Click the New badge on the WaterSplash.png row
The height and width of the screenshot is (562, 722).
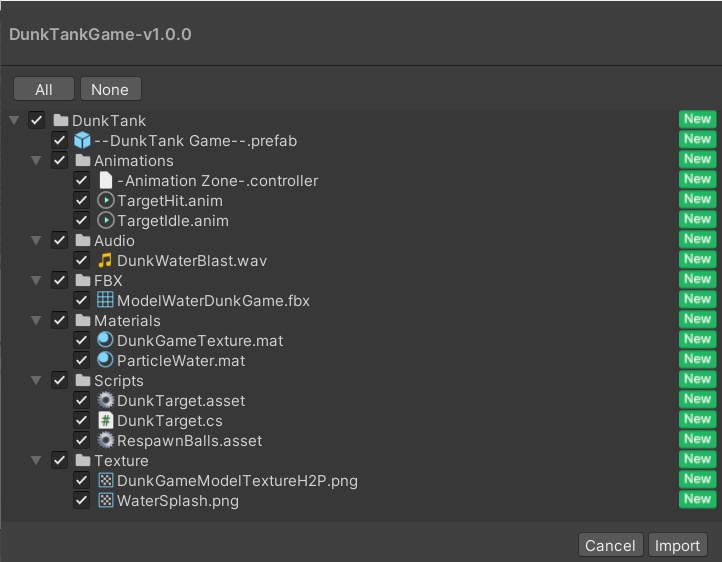[x=697, y=499]
